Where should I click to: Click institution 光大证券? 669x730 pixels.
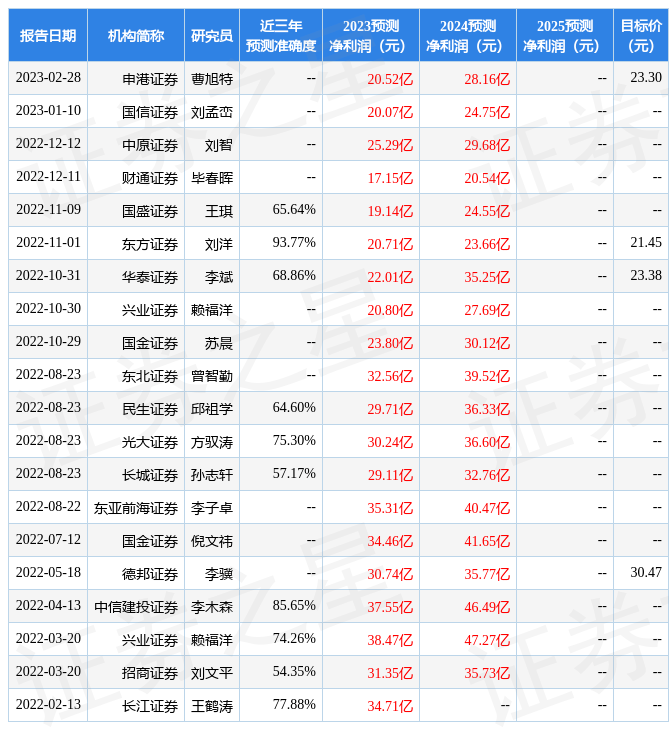(x=150, y=442)
